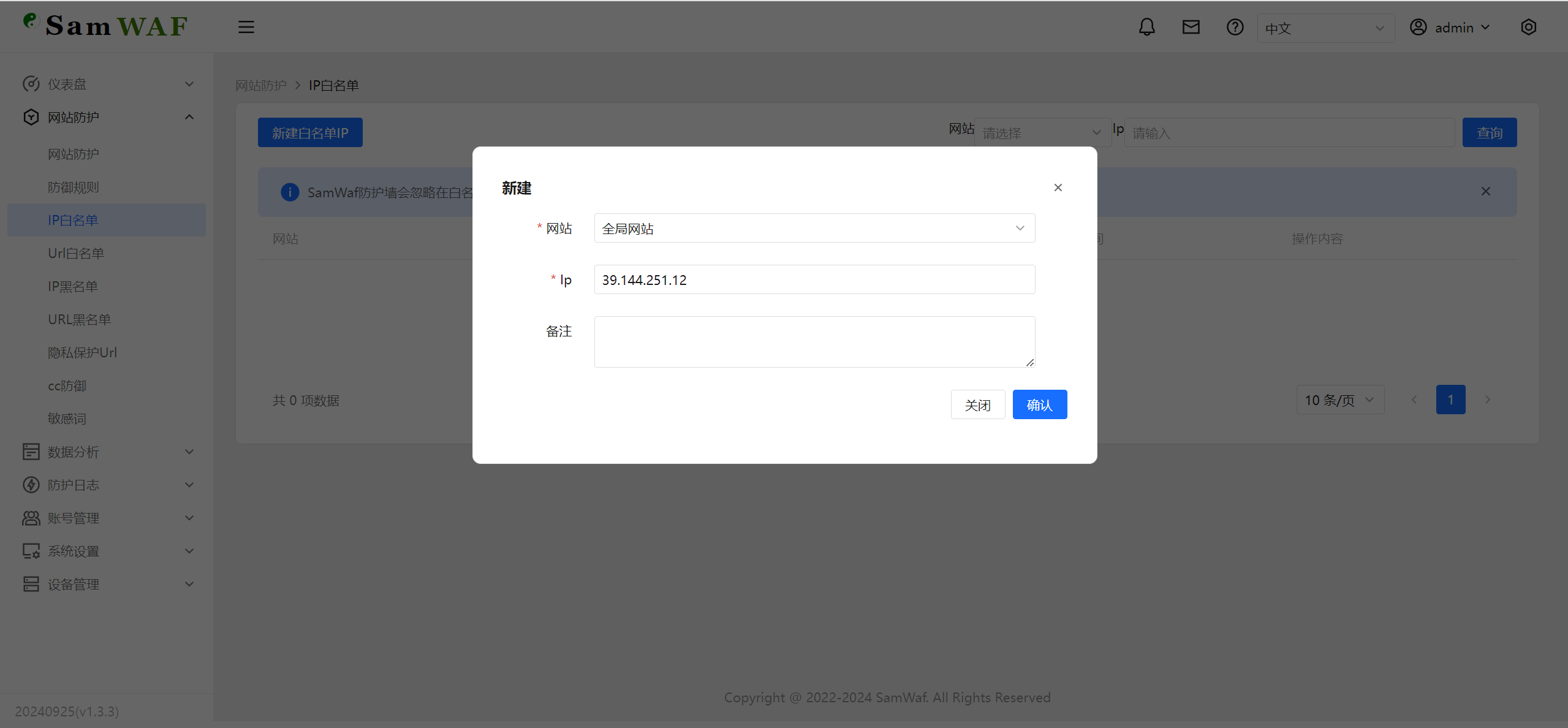Click the 共 0 项数据 total text
The height and width of the screenshot is (728, 1568).
click(306, 400)
